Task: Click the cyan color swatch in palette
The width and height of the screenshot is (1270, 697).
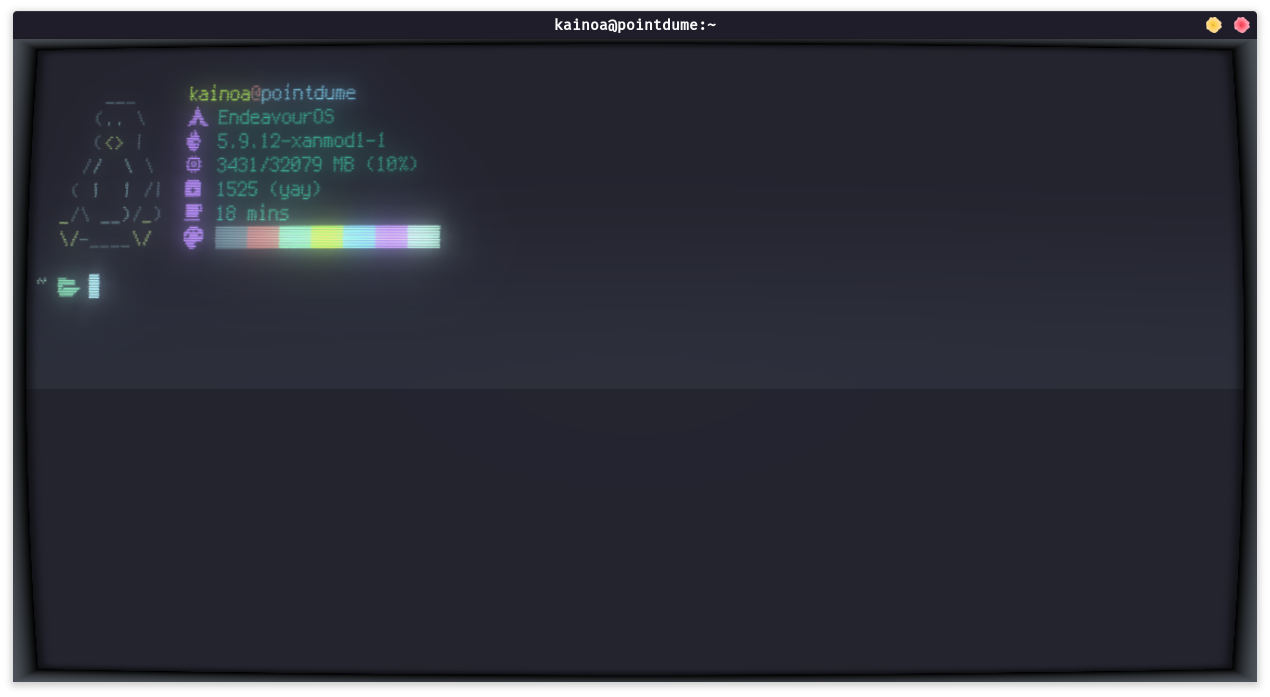Action: tap(359, 237)
